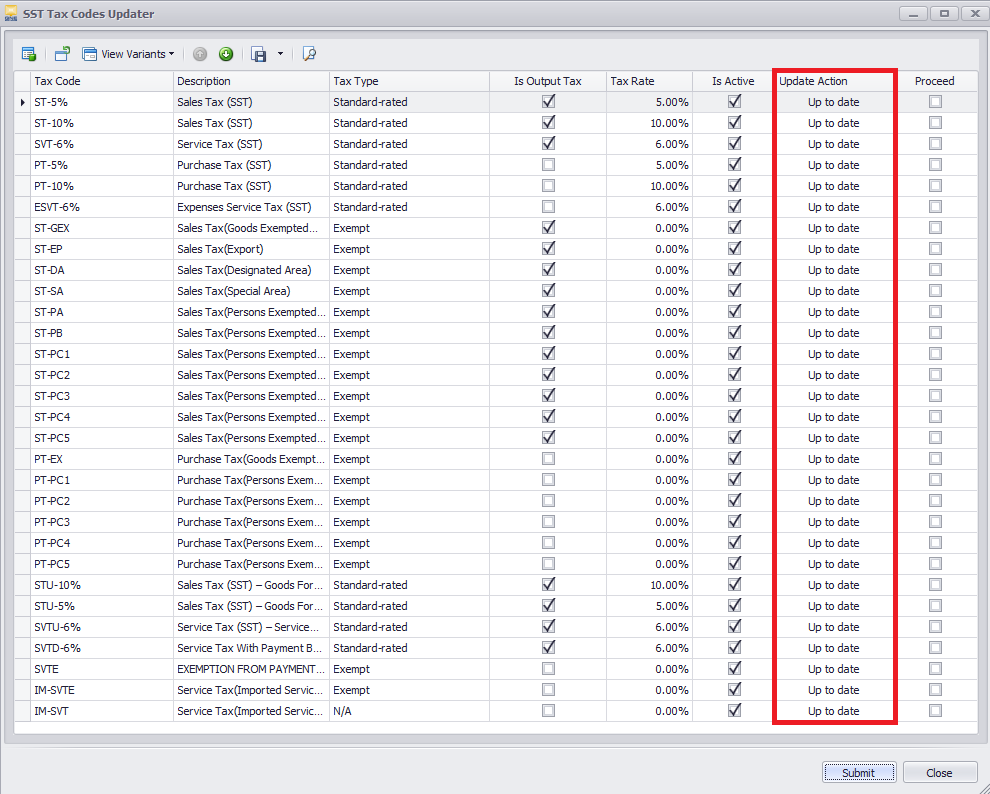
Task: Click the Update Action column header
Action: (834, 81)
